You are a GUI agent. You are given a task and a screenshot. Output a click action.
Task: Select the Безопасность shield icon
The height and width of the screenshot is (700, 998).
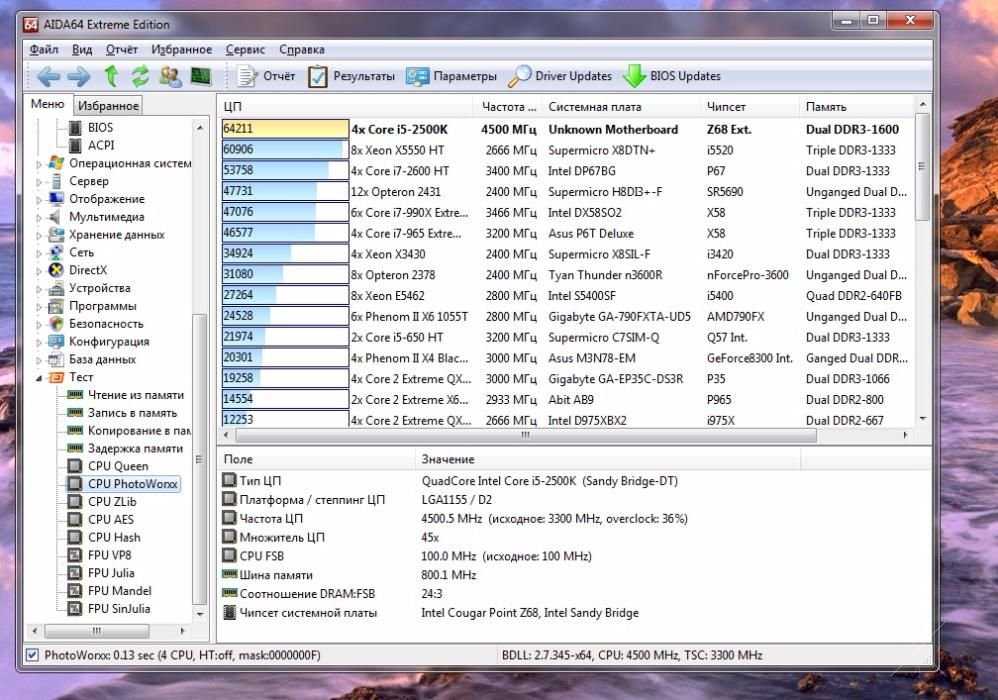point(56,324)
